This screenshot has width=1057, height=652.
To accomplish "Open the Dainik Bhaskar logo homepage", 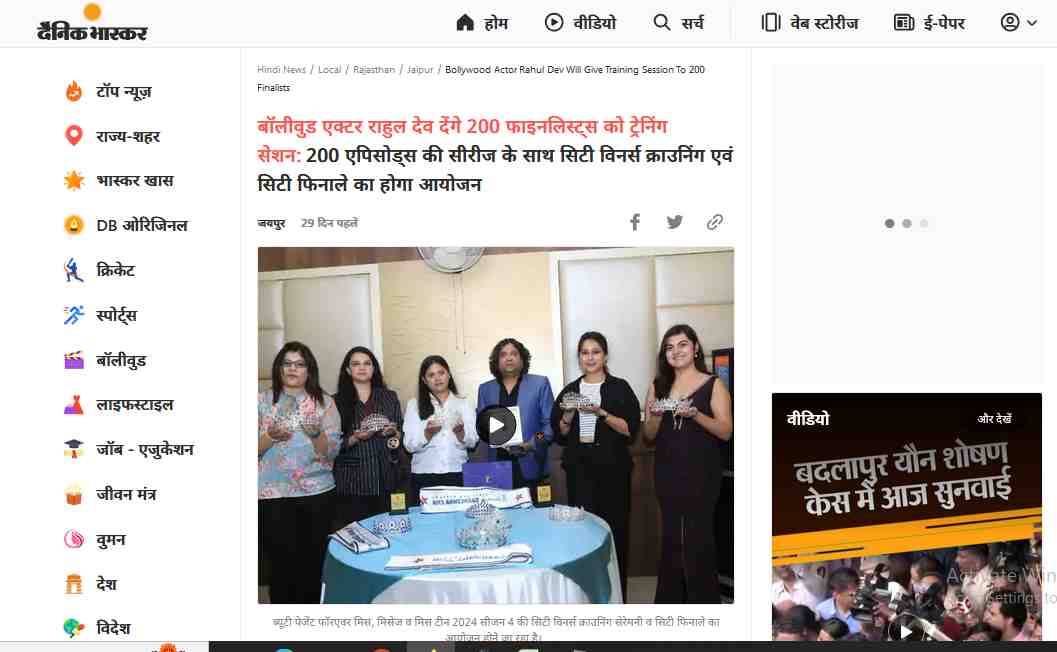I will pyautogui.click(x=92, y=23).
